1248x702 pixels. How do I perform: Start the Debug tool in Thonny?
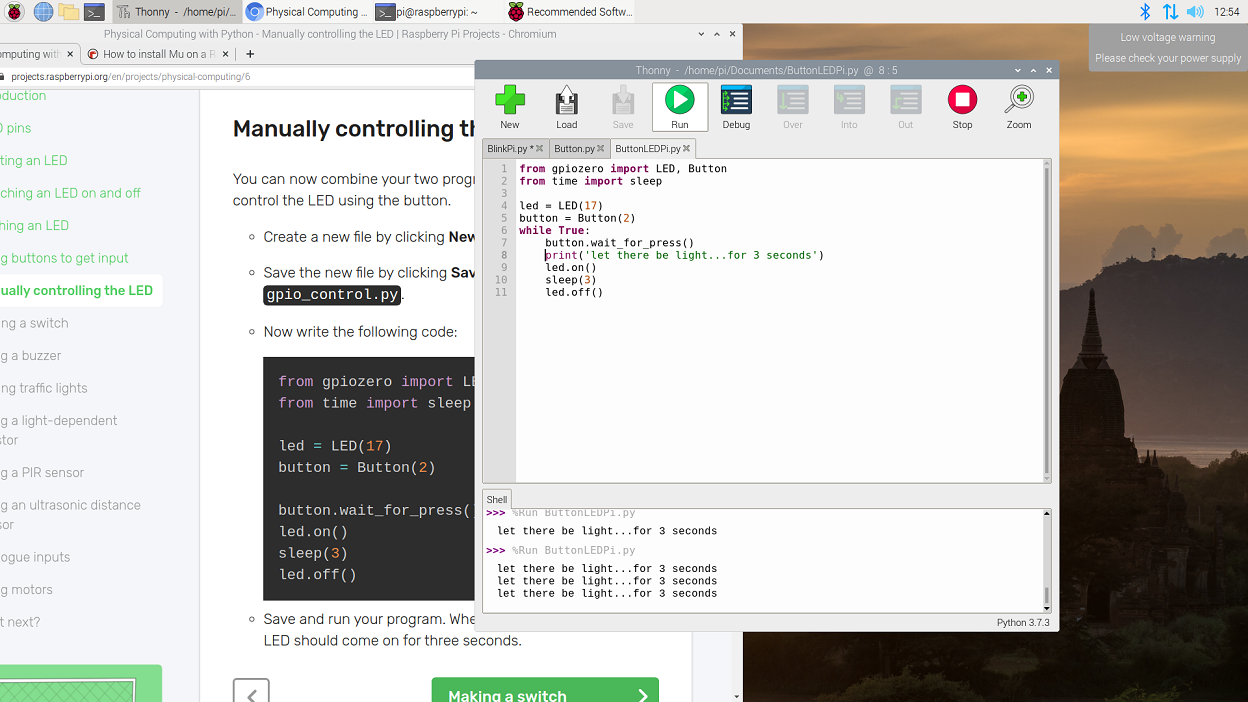click(736, 106)
